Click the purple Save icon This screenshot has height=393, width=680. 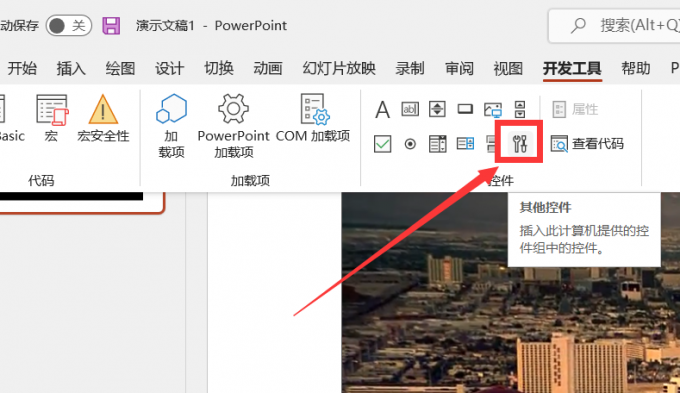(111, 26)
